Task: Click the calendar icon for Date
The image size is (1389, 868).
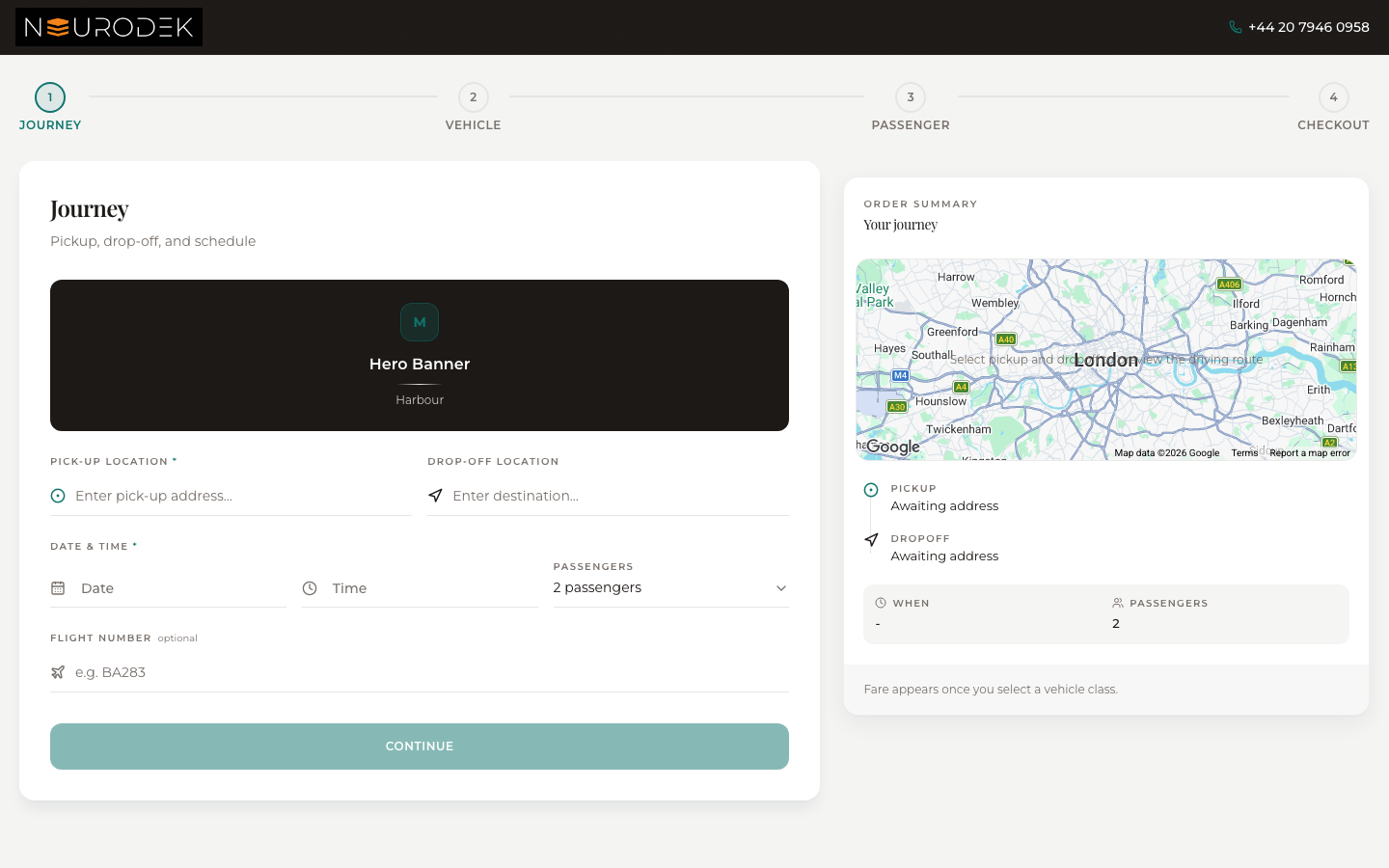Action: point(58,588)
